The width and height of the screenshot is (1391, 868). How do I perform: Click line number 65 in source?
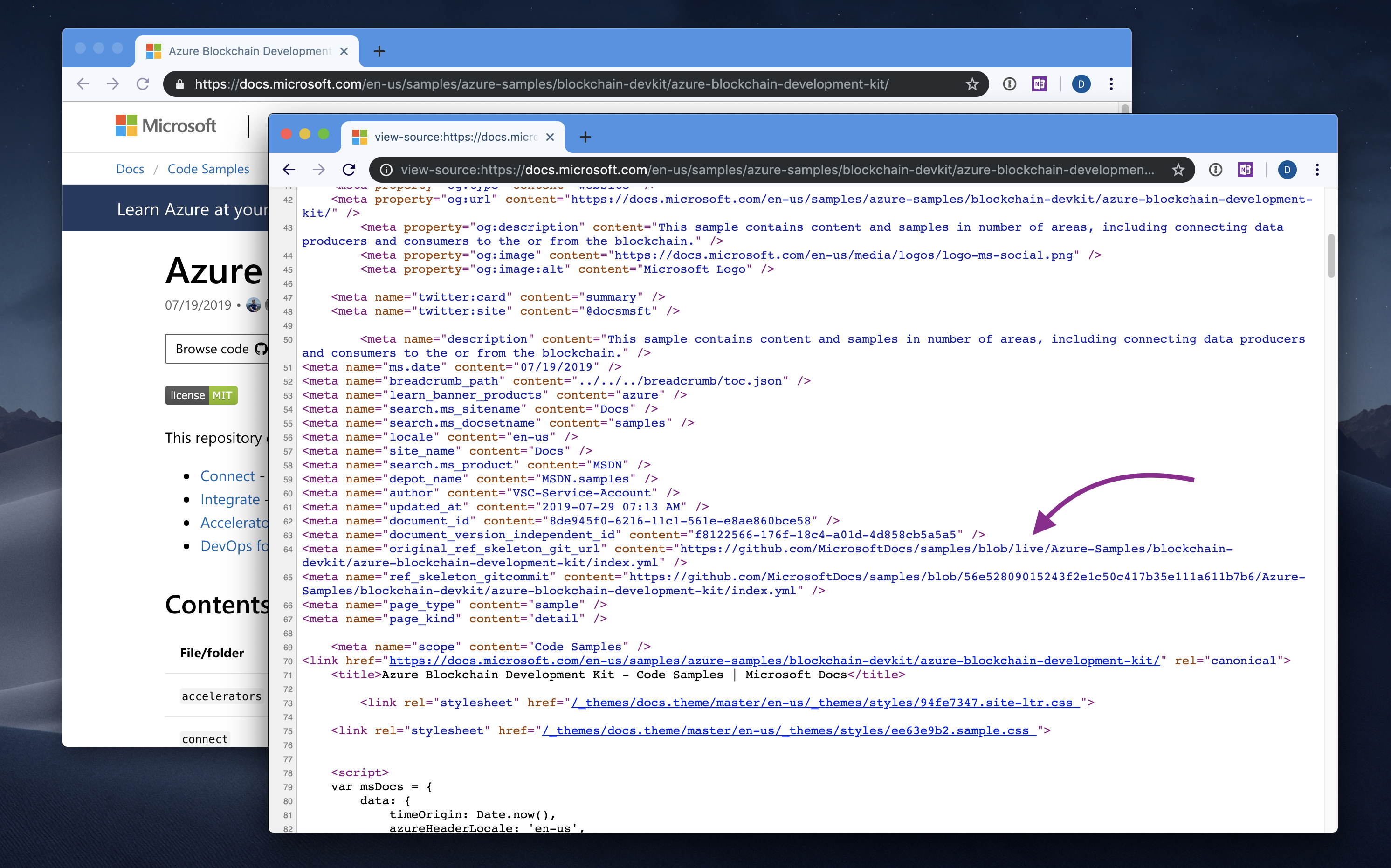(288, 578)
